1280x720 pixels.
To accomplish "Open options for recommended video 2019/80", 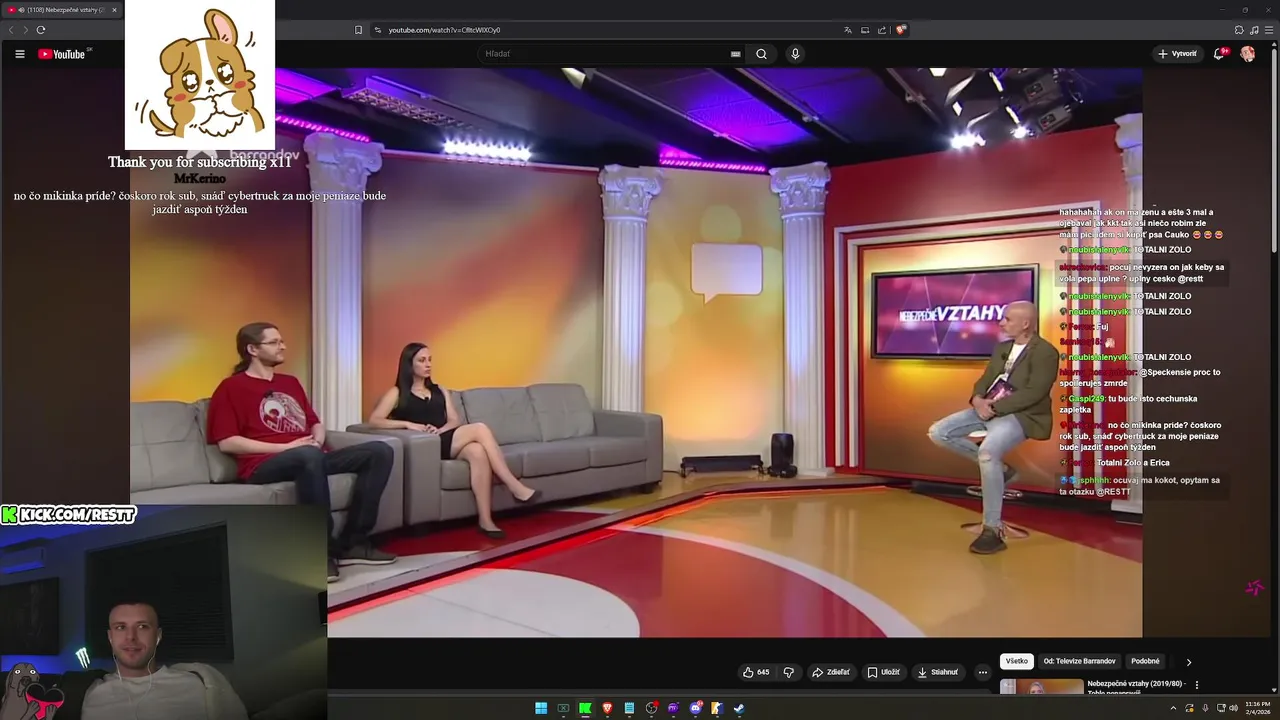I will click(x=1197, y=685).
